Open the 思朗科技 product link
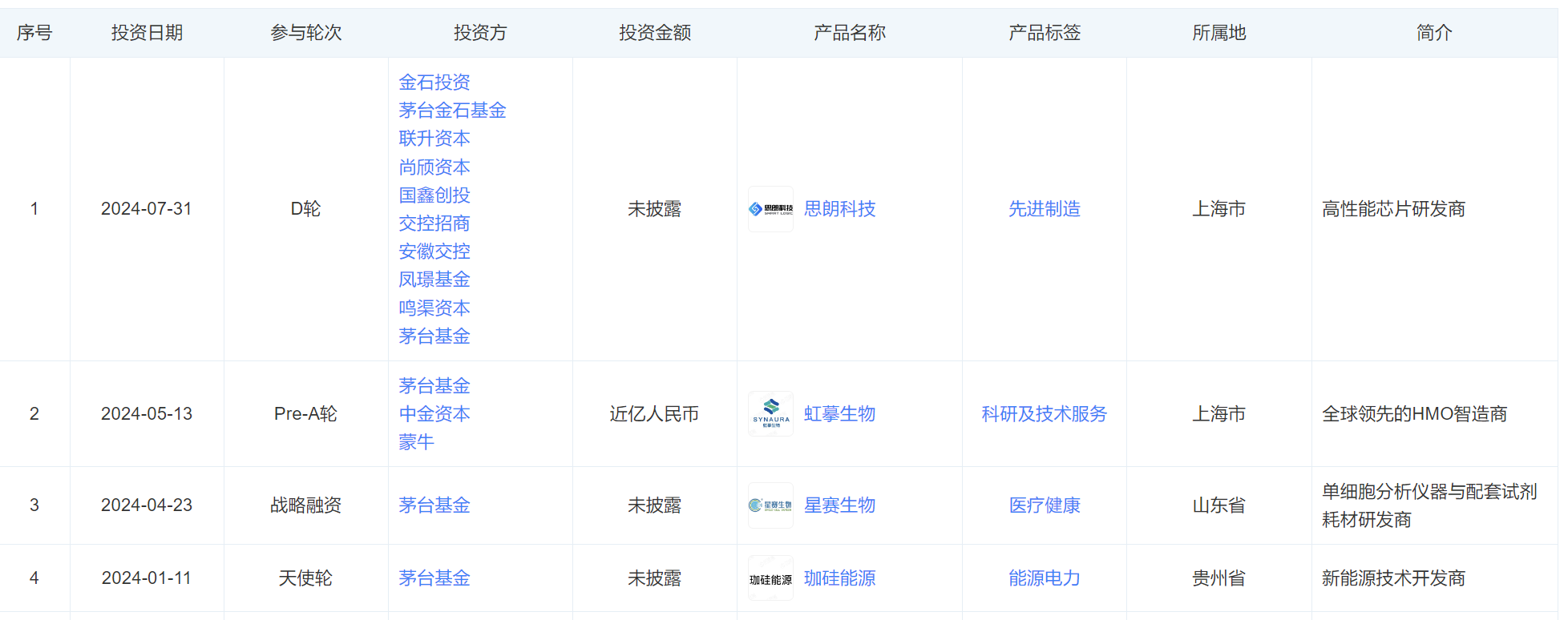The image size is (1568, 620). [839, 209]
